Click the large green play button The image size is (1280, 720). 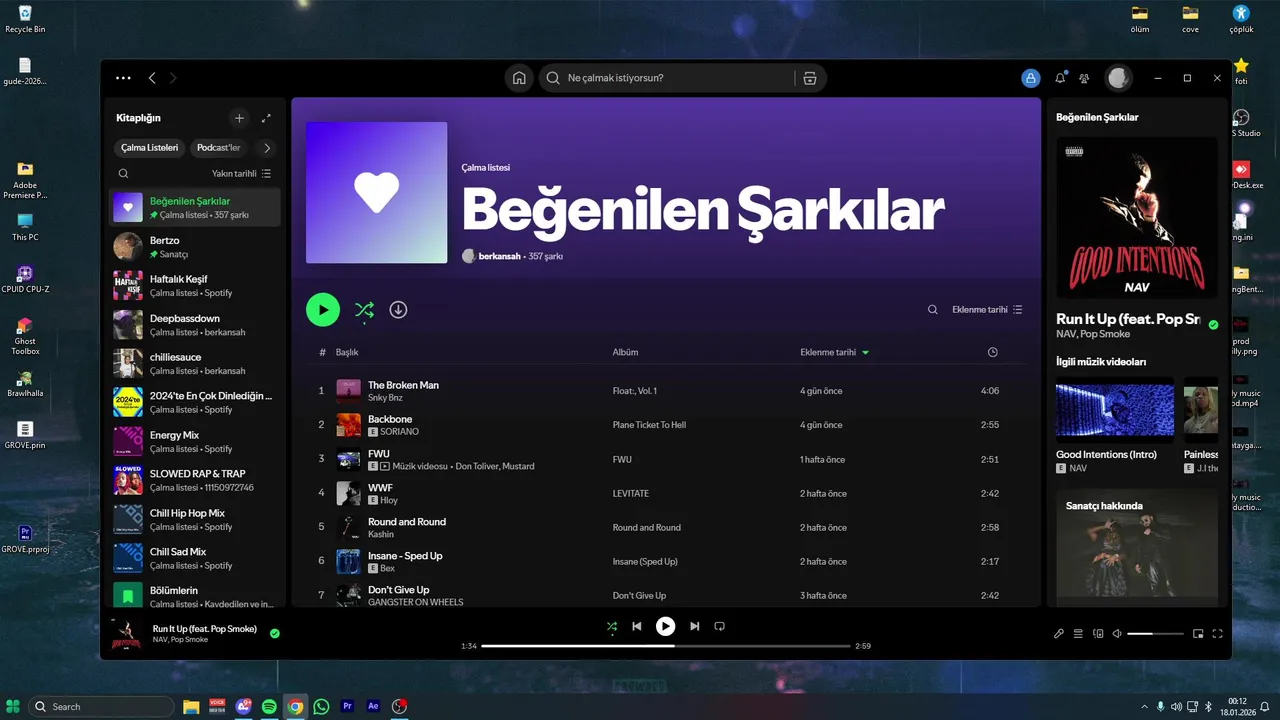point(323,310)
